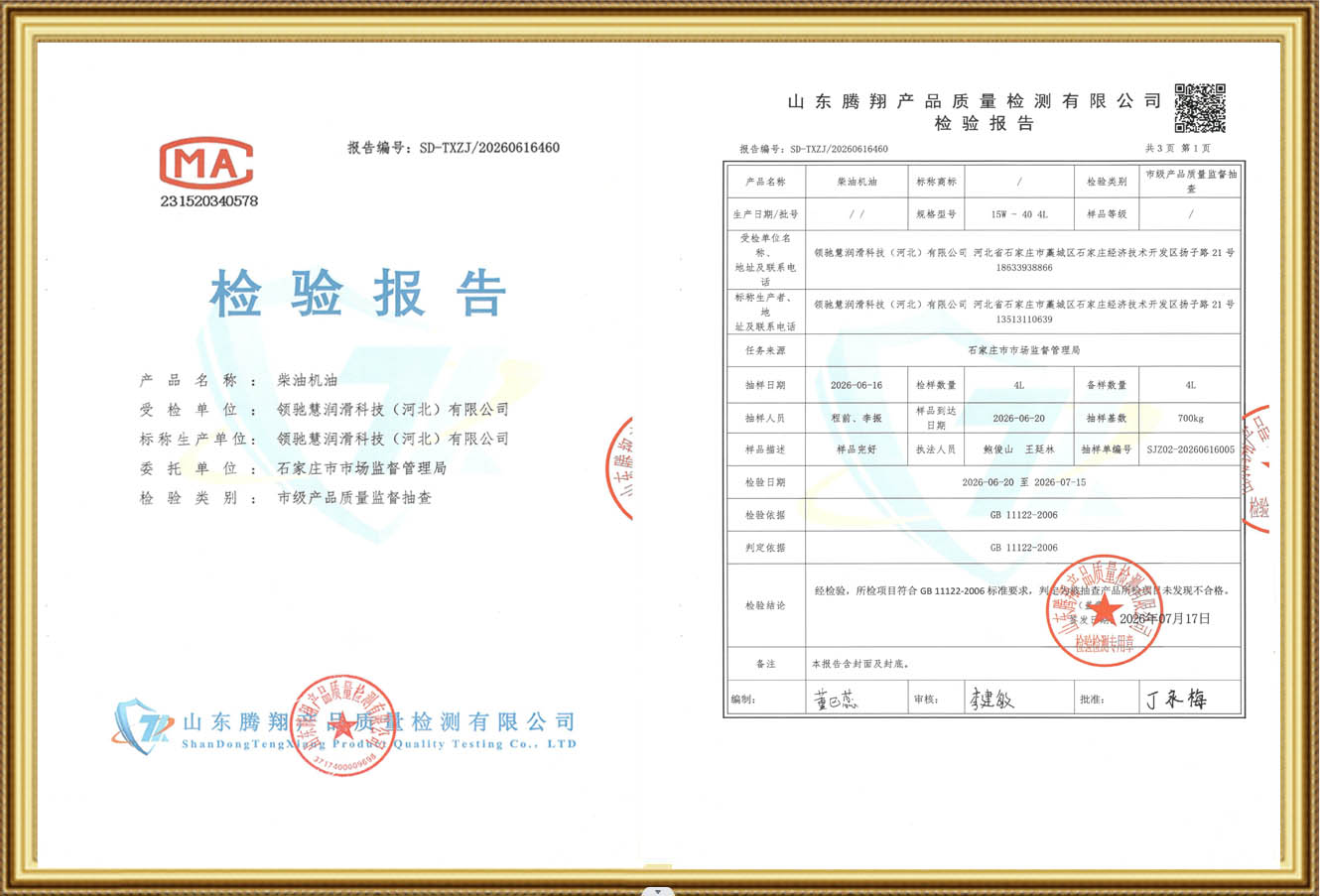Click the partial red seal on cover's right edge
This screenshot has height=896, width=1320.
620,468
